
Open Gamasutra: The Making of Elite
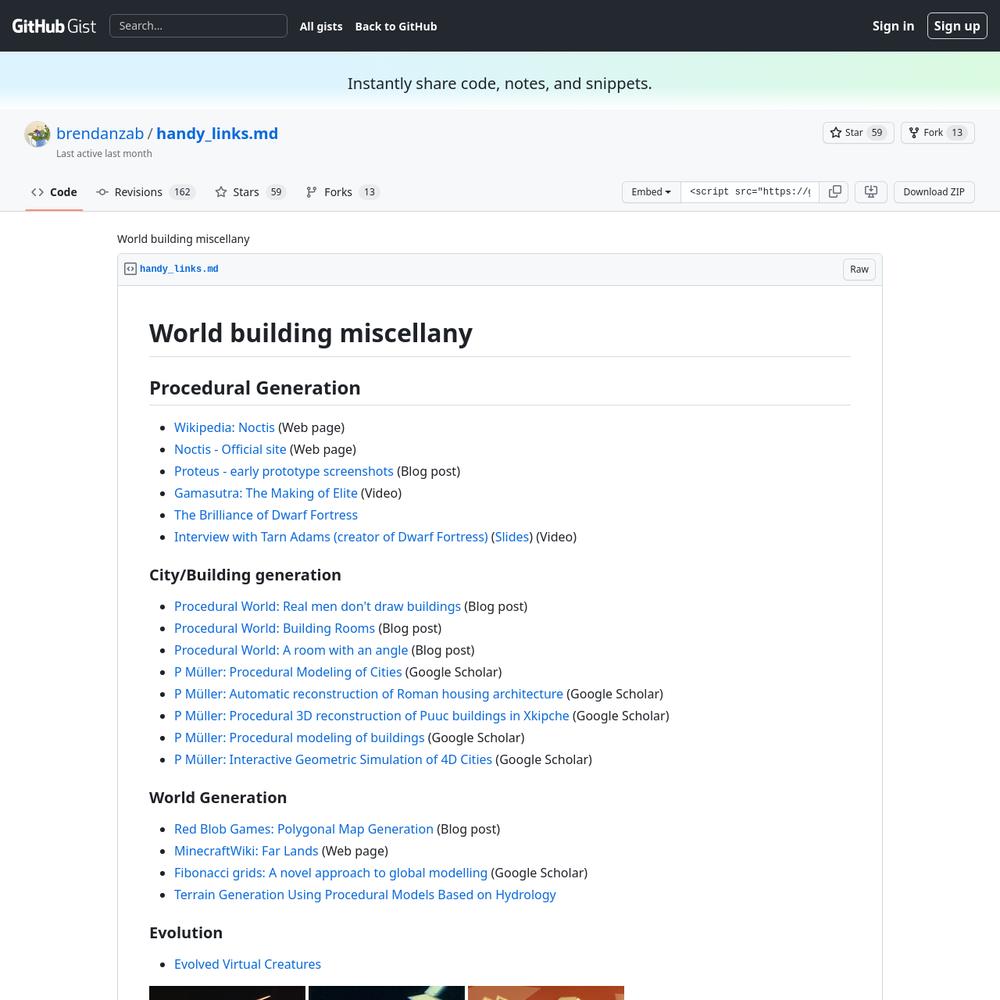click(266, 493)
